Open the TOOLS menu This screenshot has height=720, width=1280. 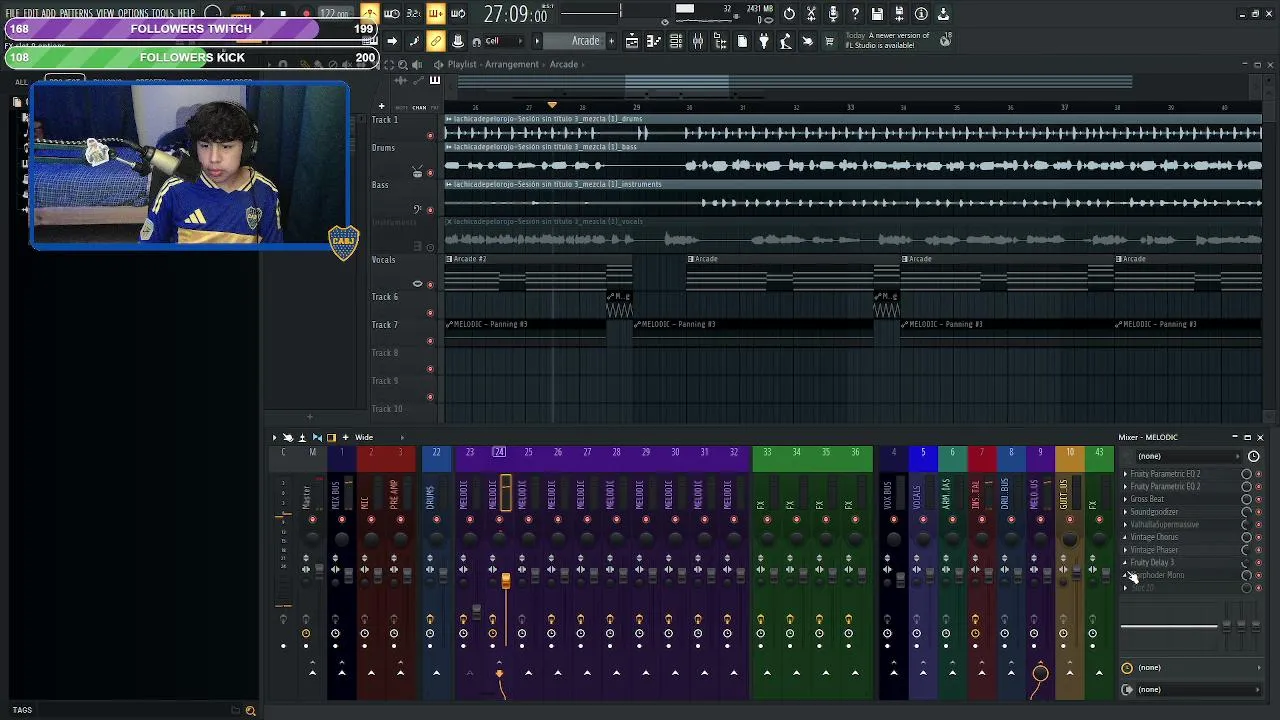point(162,14)
